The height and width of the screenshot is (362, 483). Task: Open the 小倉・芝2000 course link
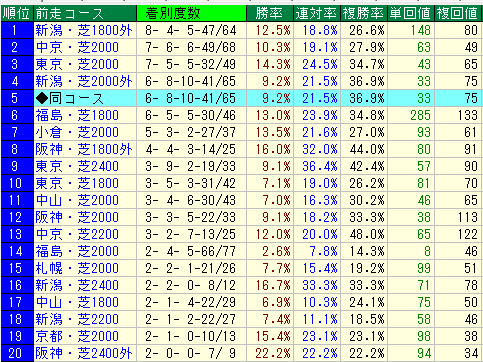[x=77, y=133]
